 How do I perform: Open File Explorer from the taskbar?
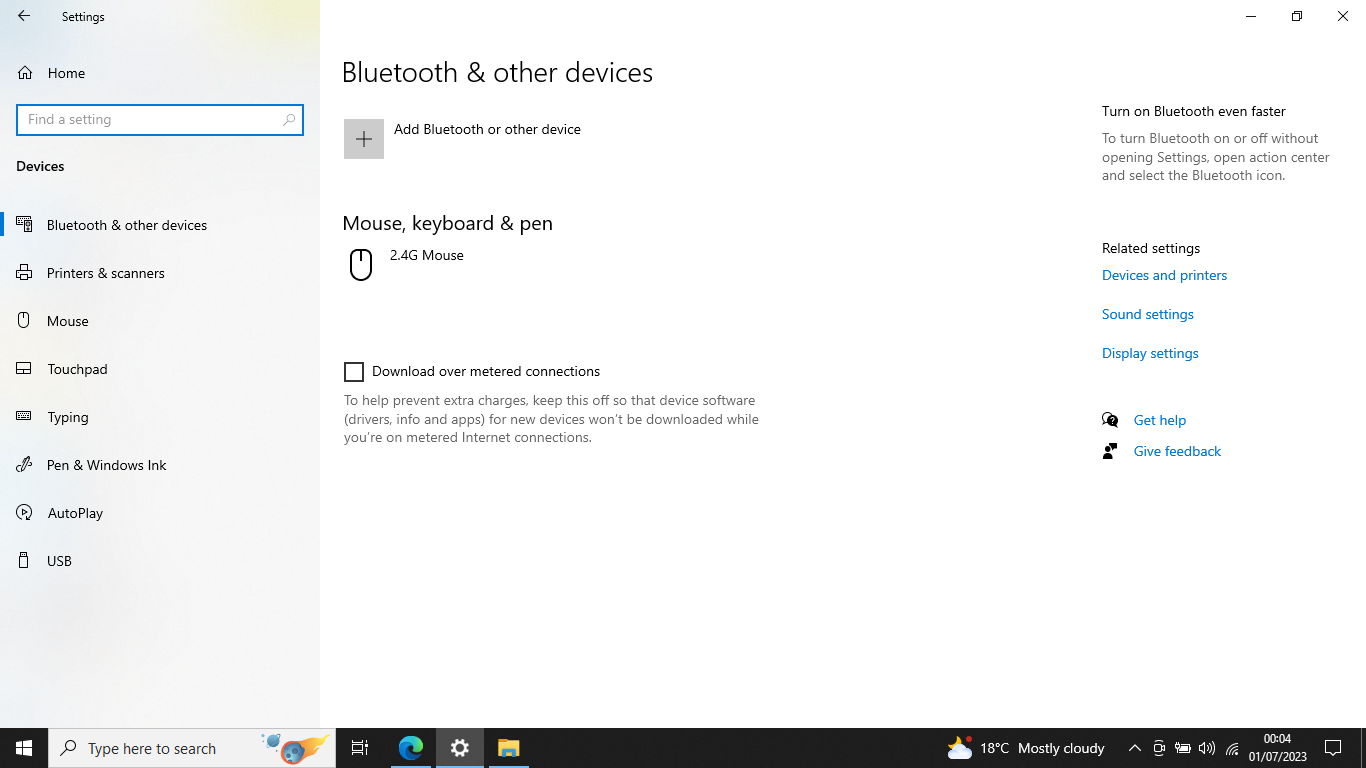(x=508, y=747)
